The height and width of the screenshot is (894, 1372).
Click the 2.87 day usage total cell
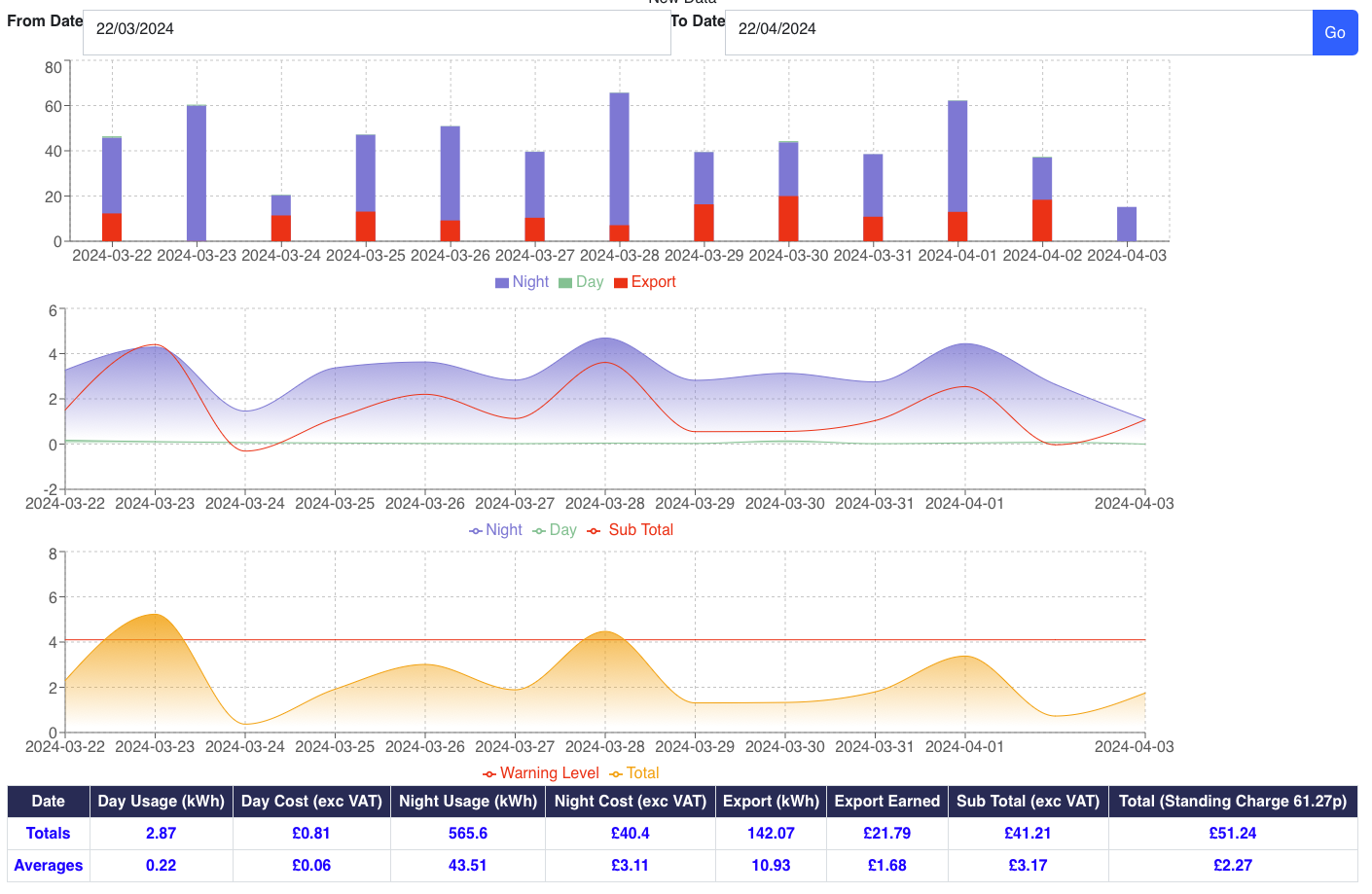click(x=162, y=834)
